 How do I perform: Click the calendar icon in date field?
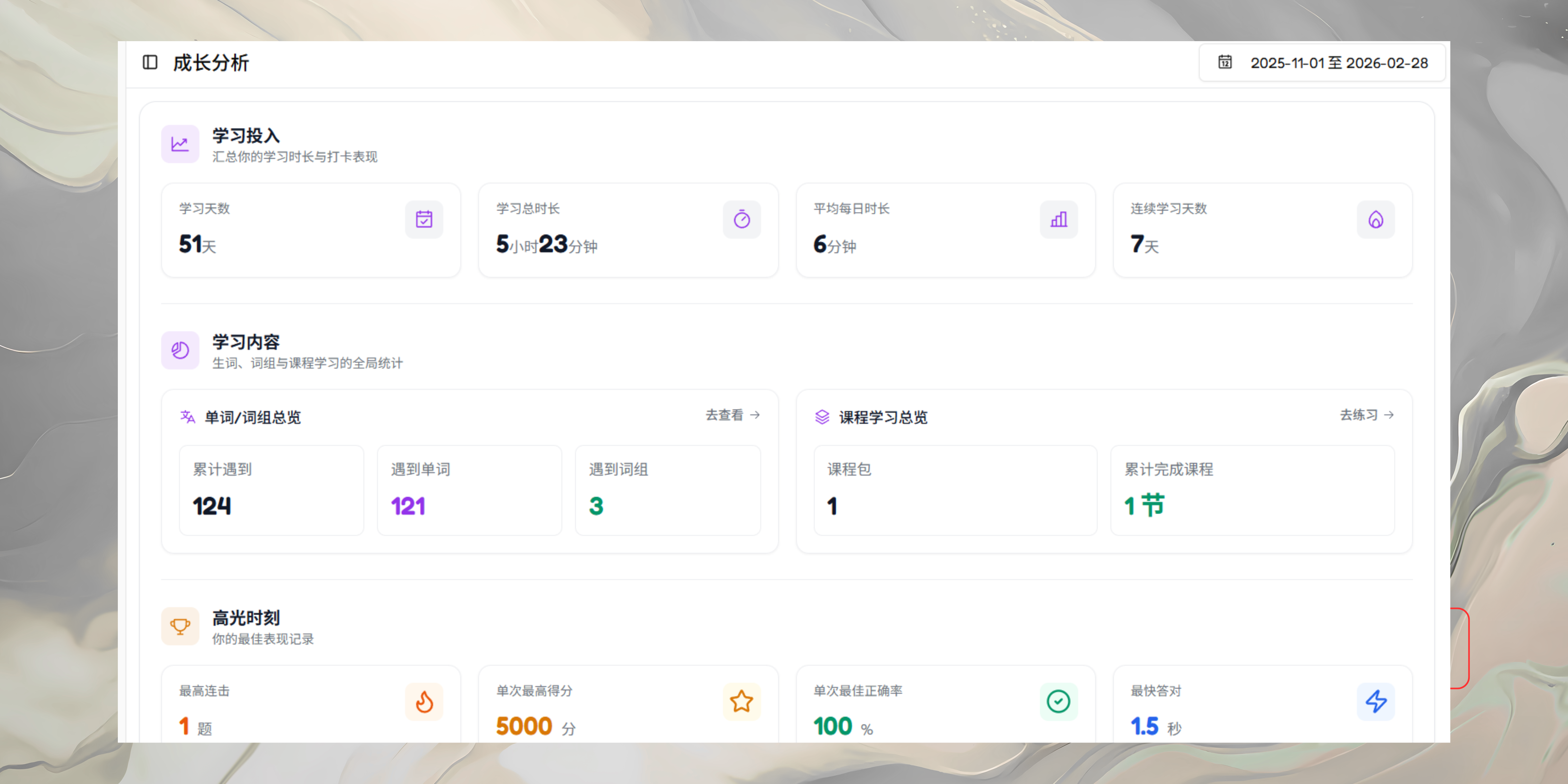pyautogui.click(x=1225, y=62)
